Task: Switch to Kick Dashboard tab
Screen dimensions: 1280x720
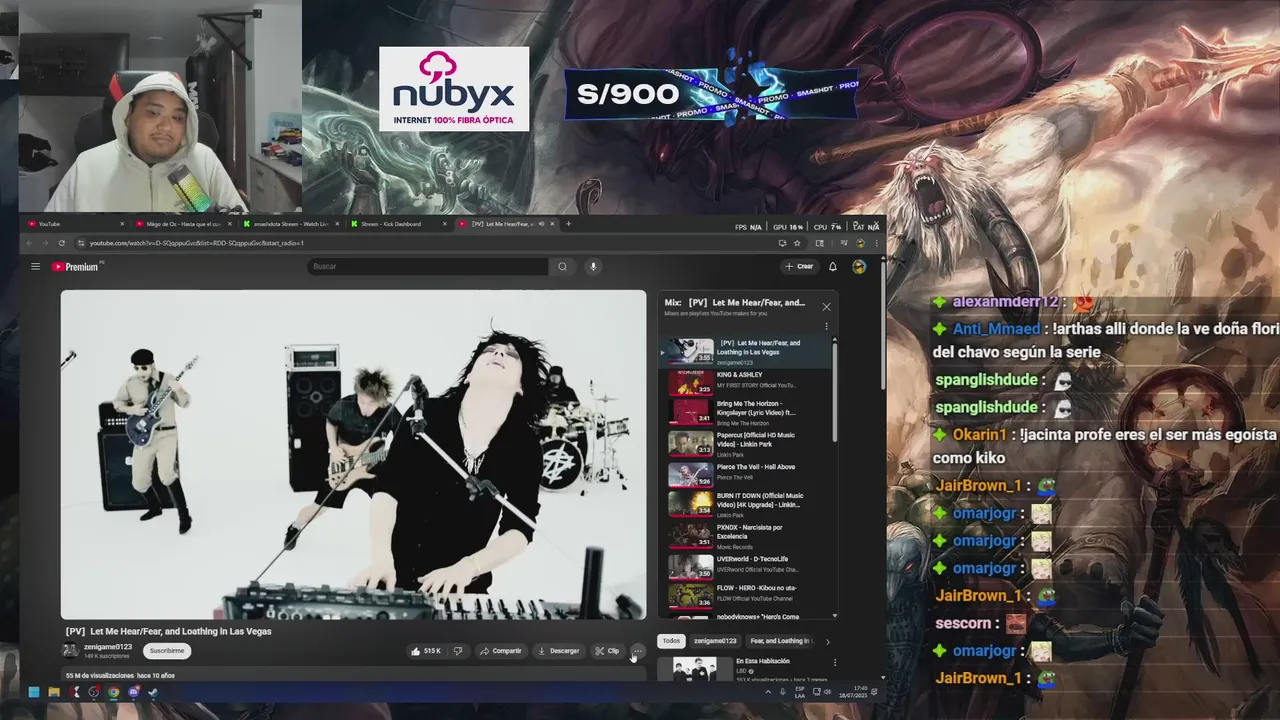Action: (x=399, y=224)
